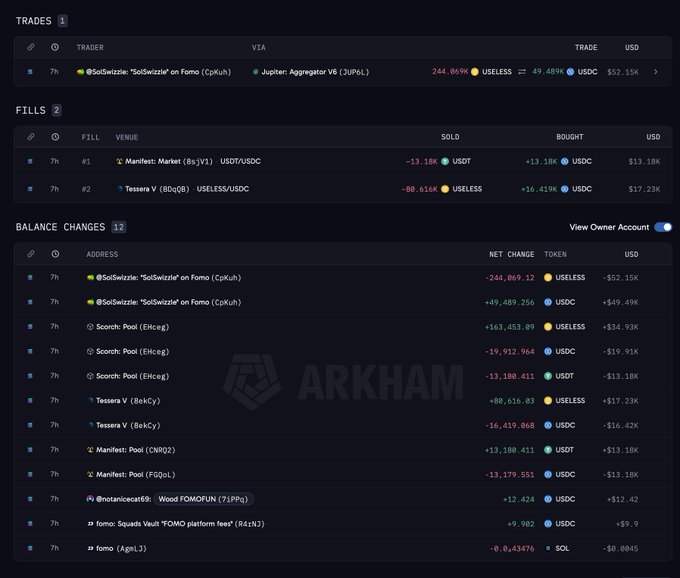
Task: Click the +80,616.03 net change value
Action: coord(512,401)
